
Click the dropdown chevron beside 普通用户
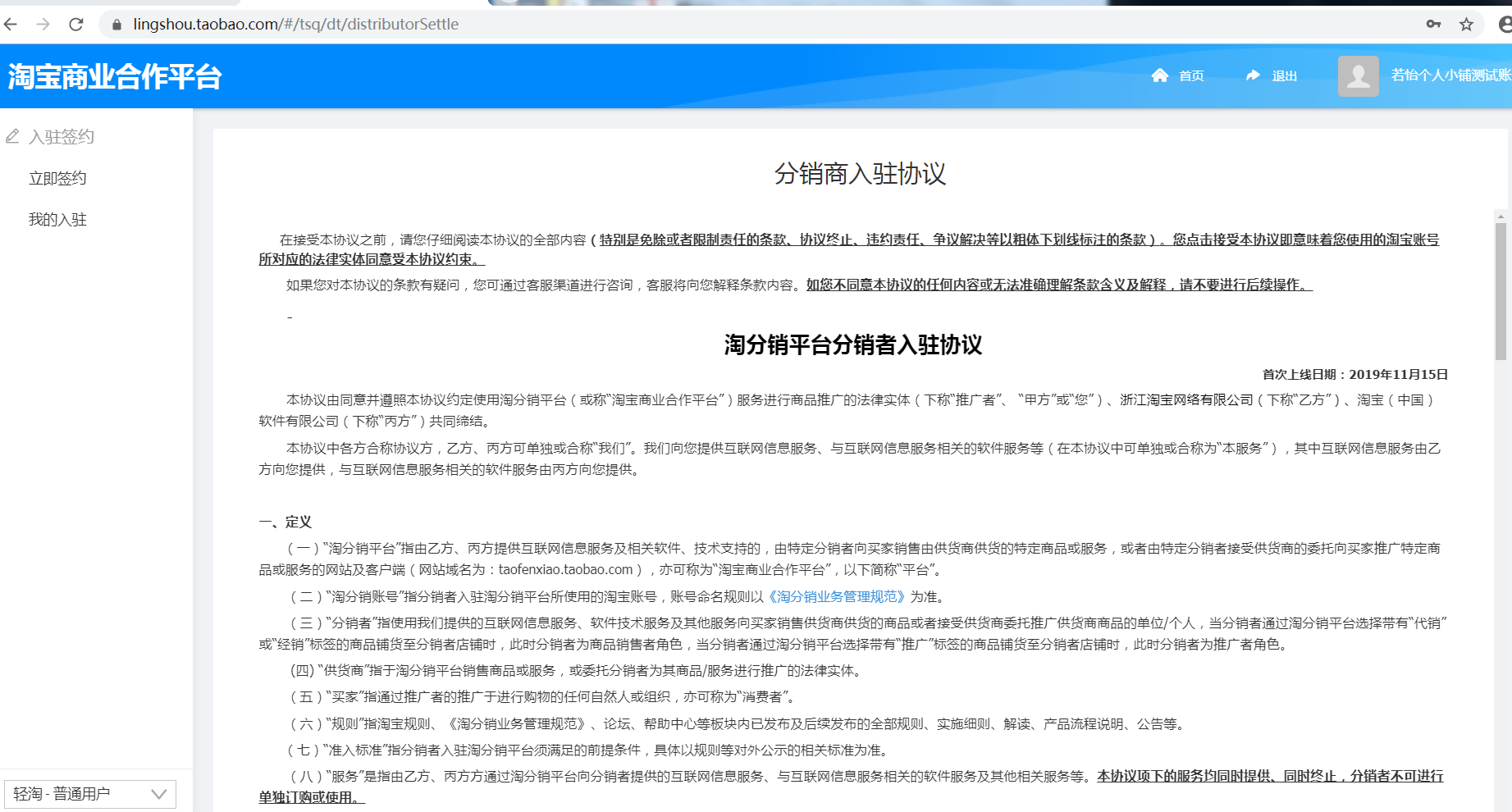[159, 794]
